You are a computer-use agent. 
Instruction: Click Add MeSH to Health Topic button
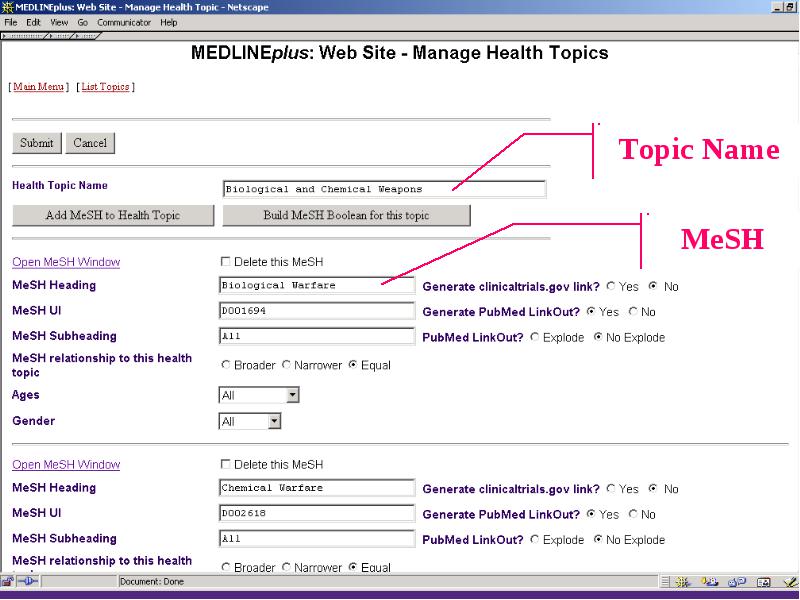[x=113, y=215]
